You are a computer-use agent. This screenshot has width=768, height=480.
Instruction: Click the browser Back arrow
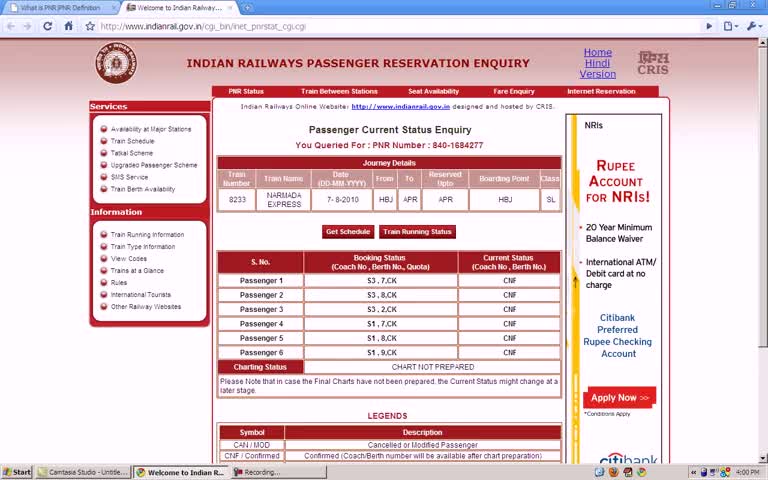coord(11,26)
